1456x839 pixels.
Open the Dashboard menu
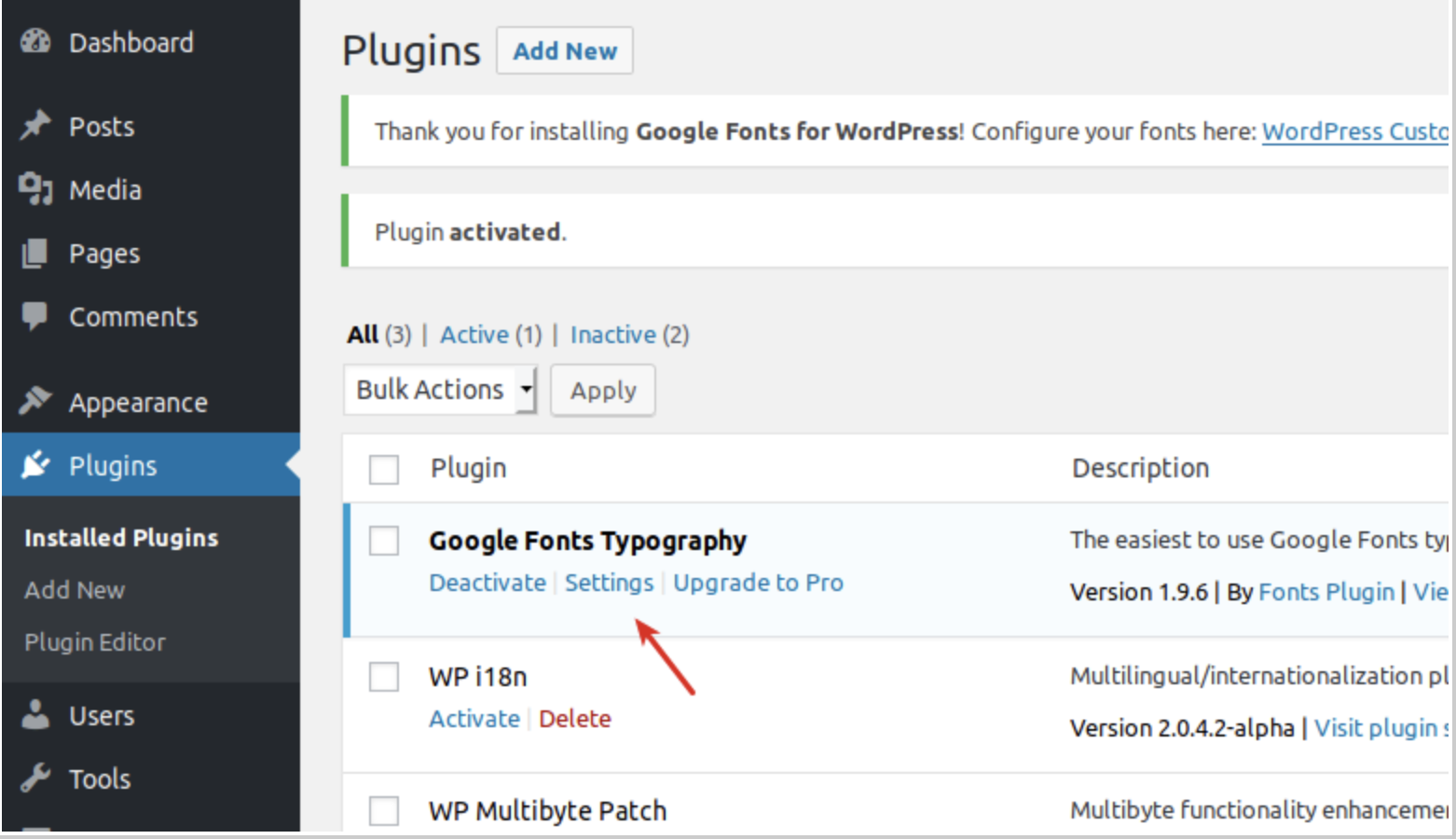pos(151,42)
